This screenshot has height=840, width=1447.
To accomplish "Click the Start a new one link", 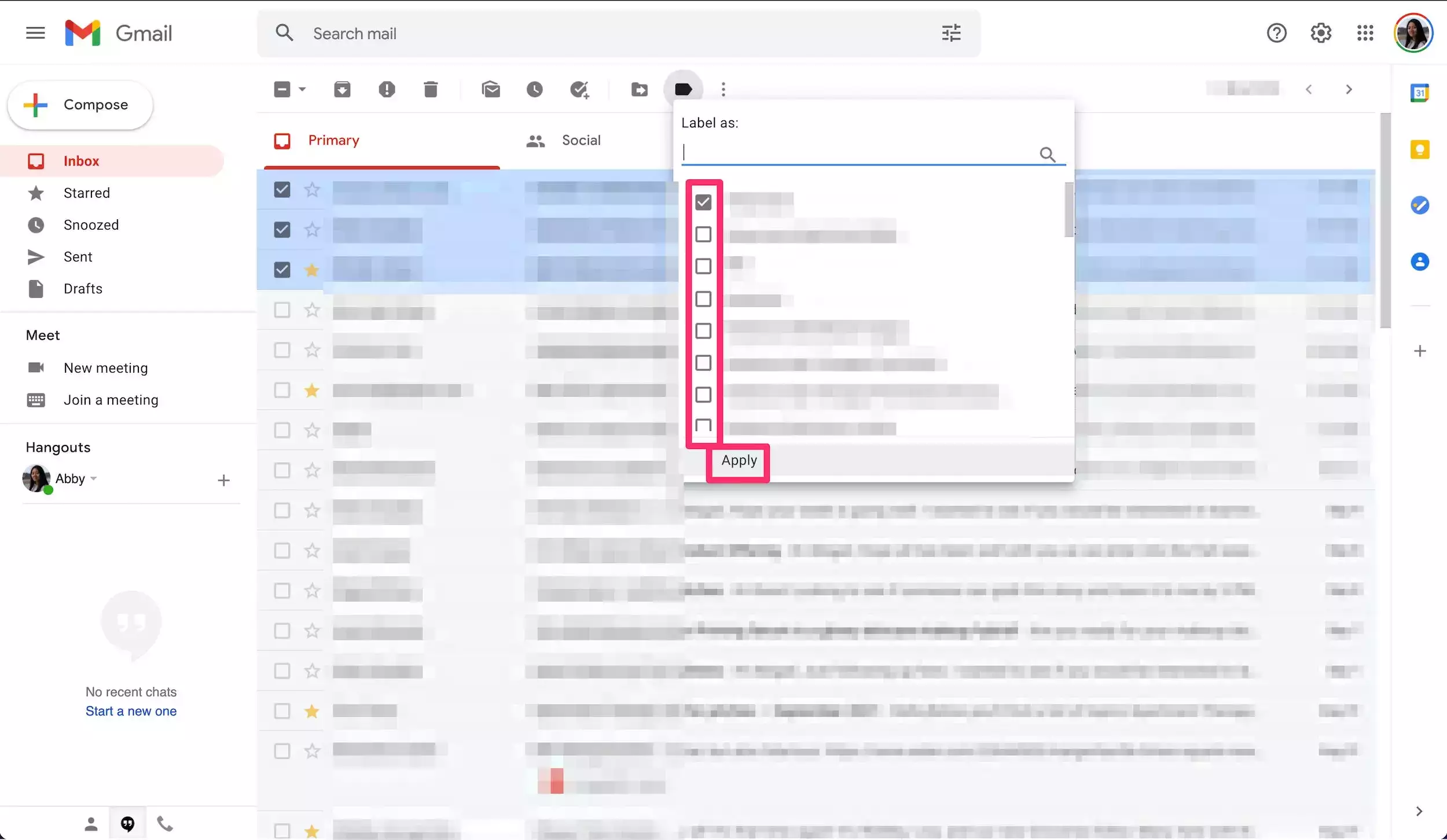I will [x=131, y=712].
